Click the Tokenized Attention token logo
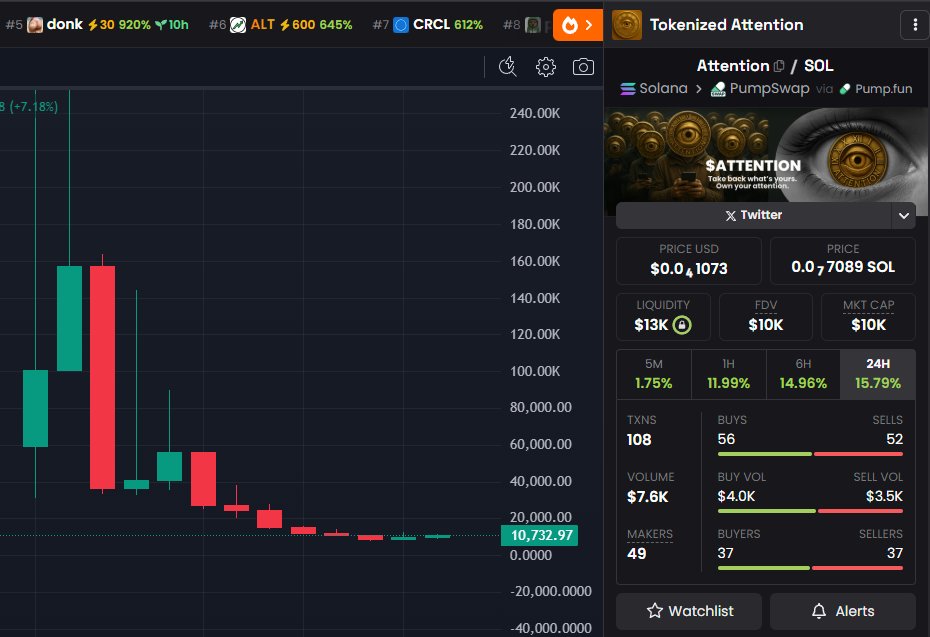Viewport: 930px width, 637px height. point(627,25)
